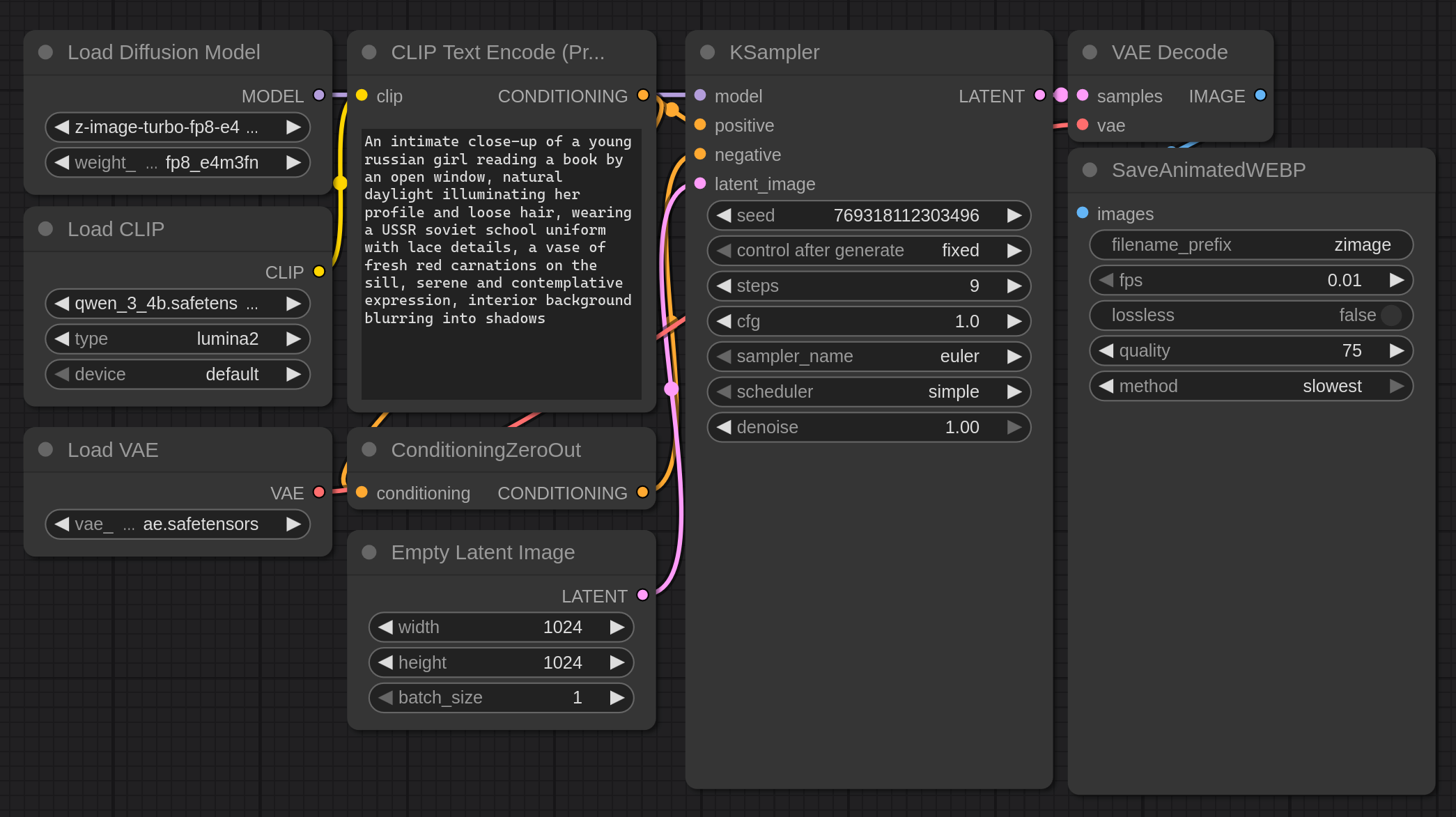
Task: Open the CLIP type lumina2 dropdown
Action: click(x=178, y=339)
